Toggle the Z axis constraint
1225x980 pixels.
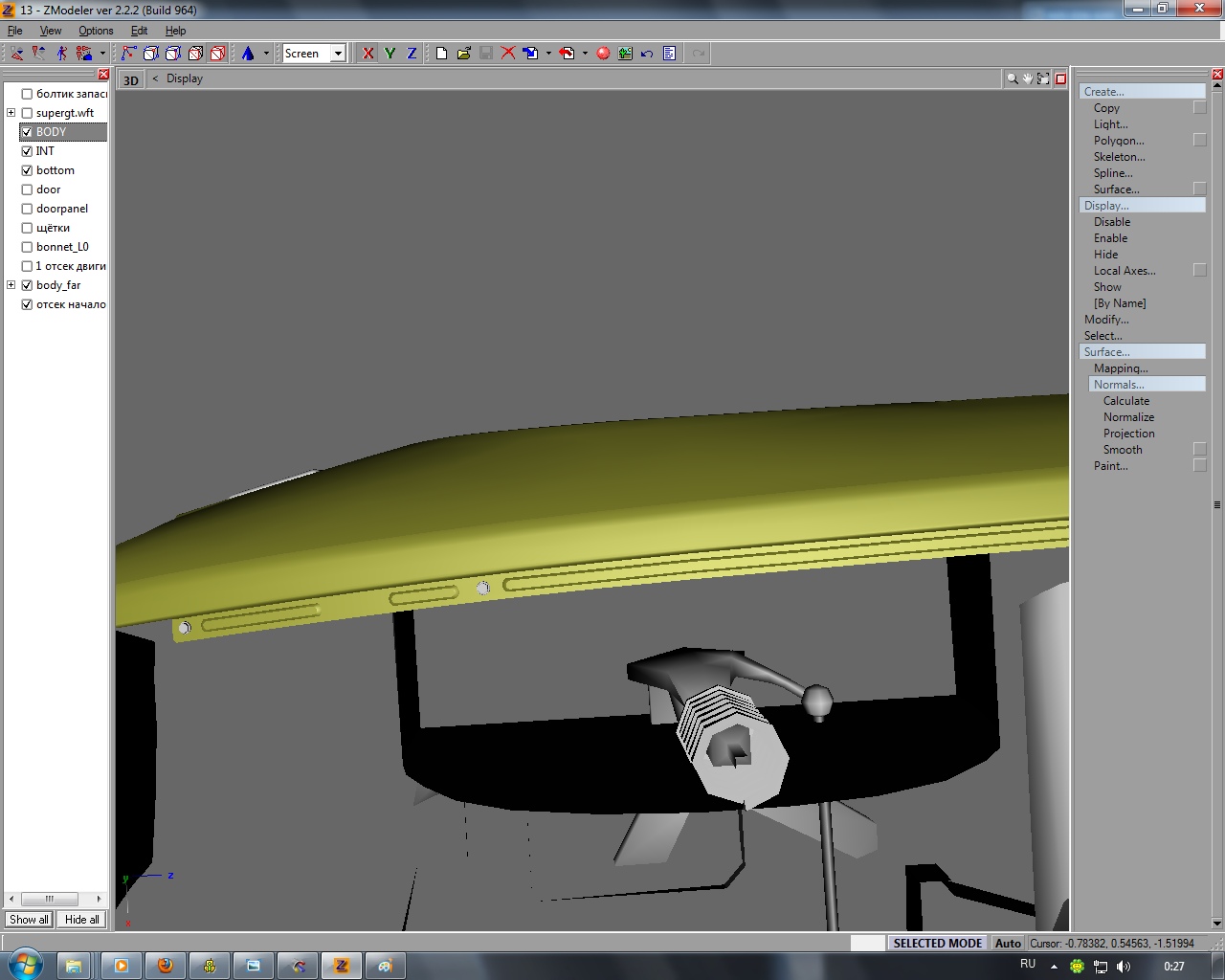[412, 54]
